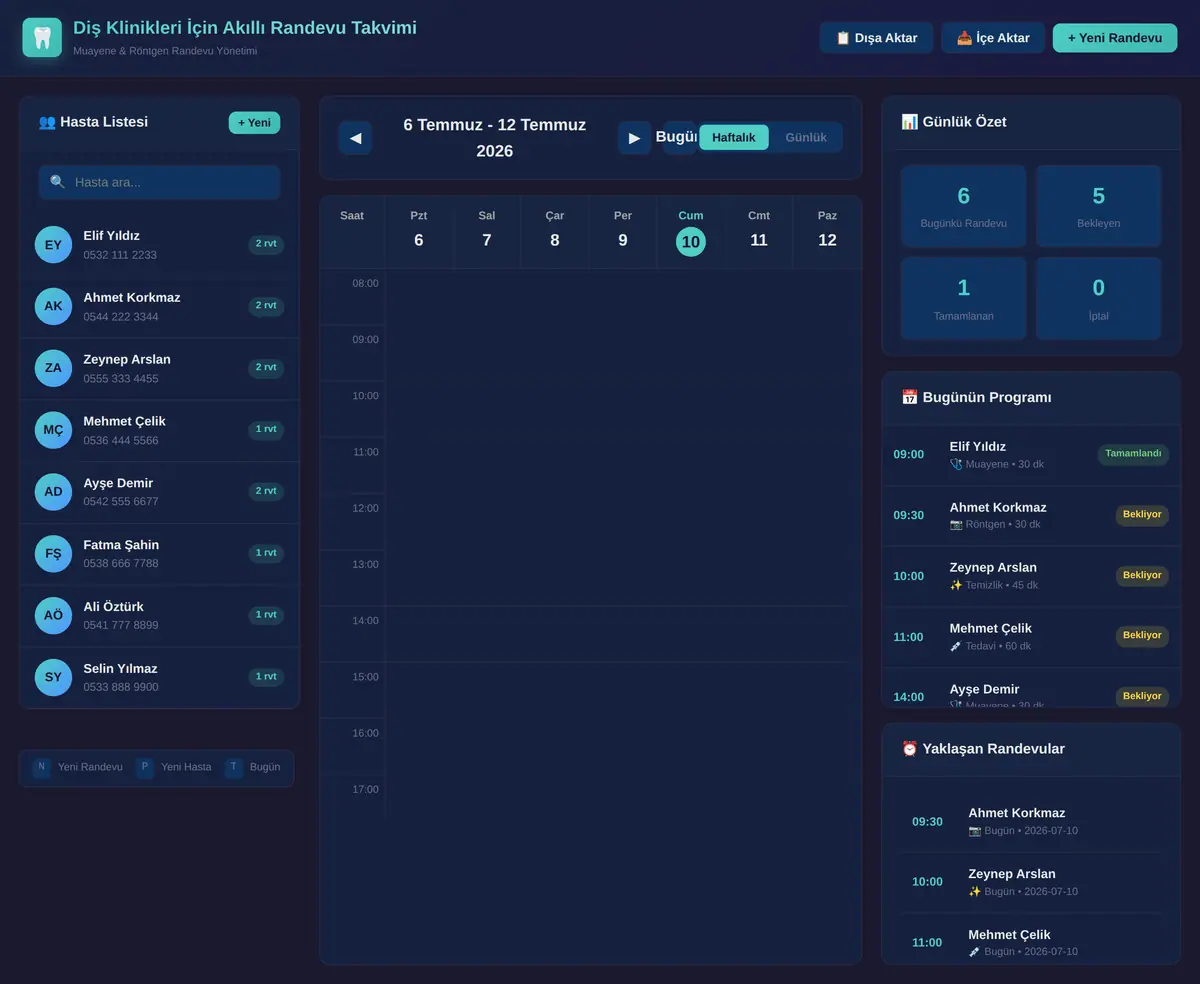Click the N shortcut key for Yeni Randevu

[41, 767]
